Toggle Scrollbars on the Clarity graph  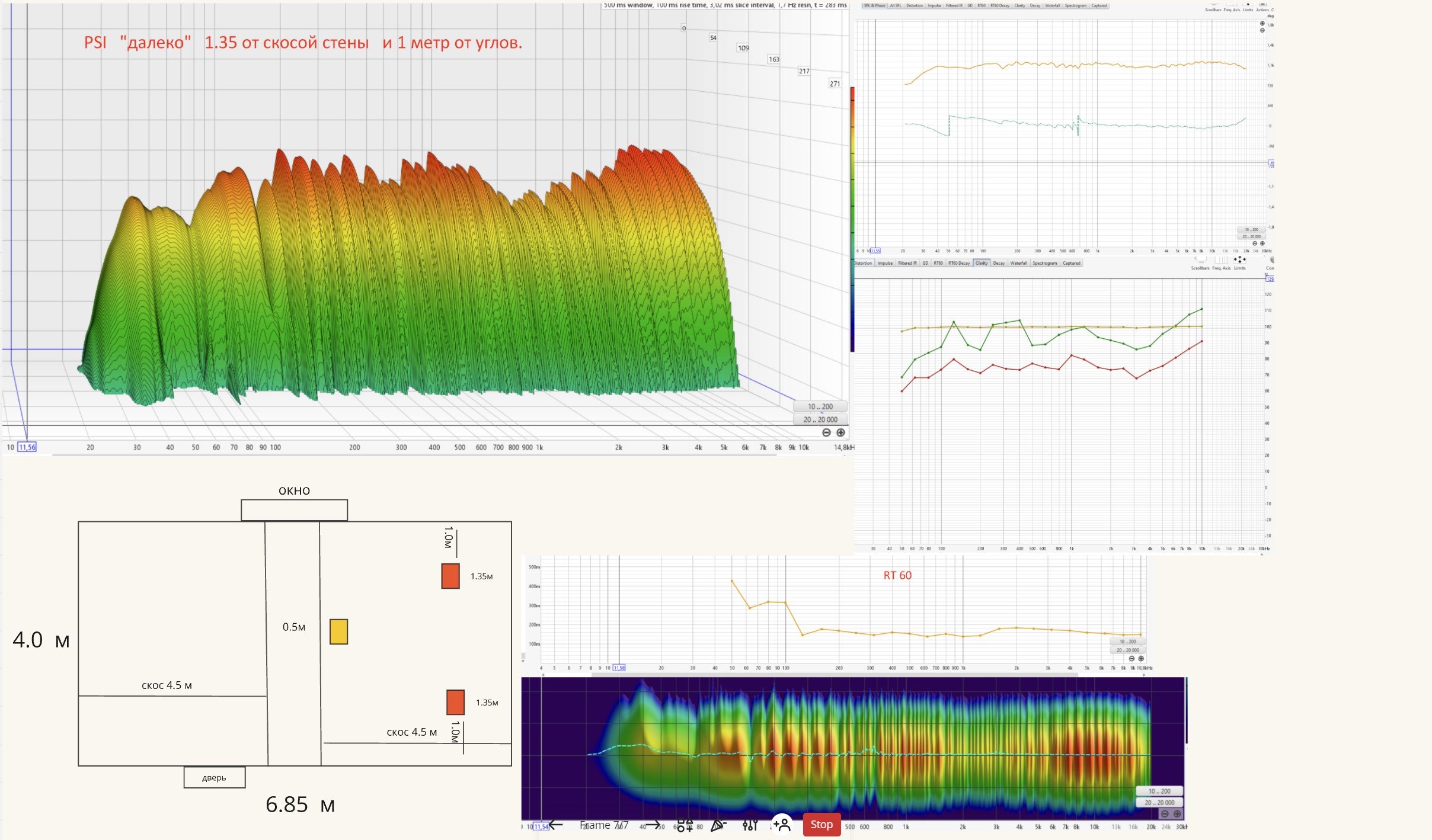coord(1200,260)
